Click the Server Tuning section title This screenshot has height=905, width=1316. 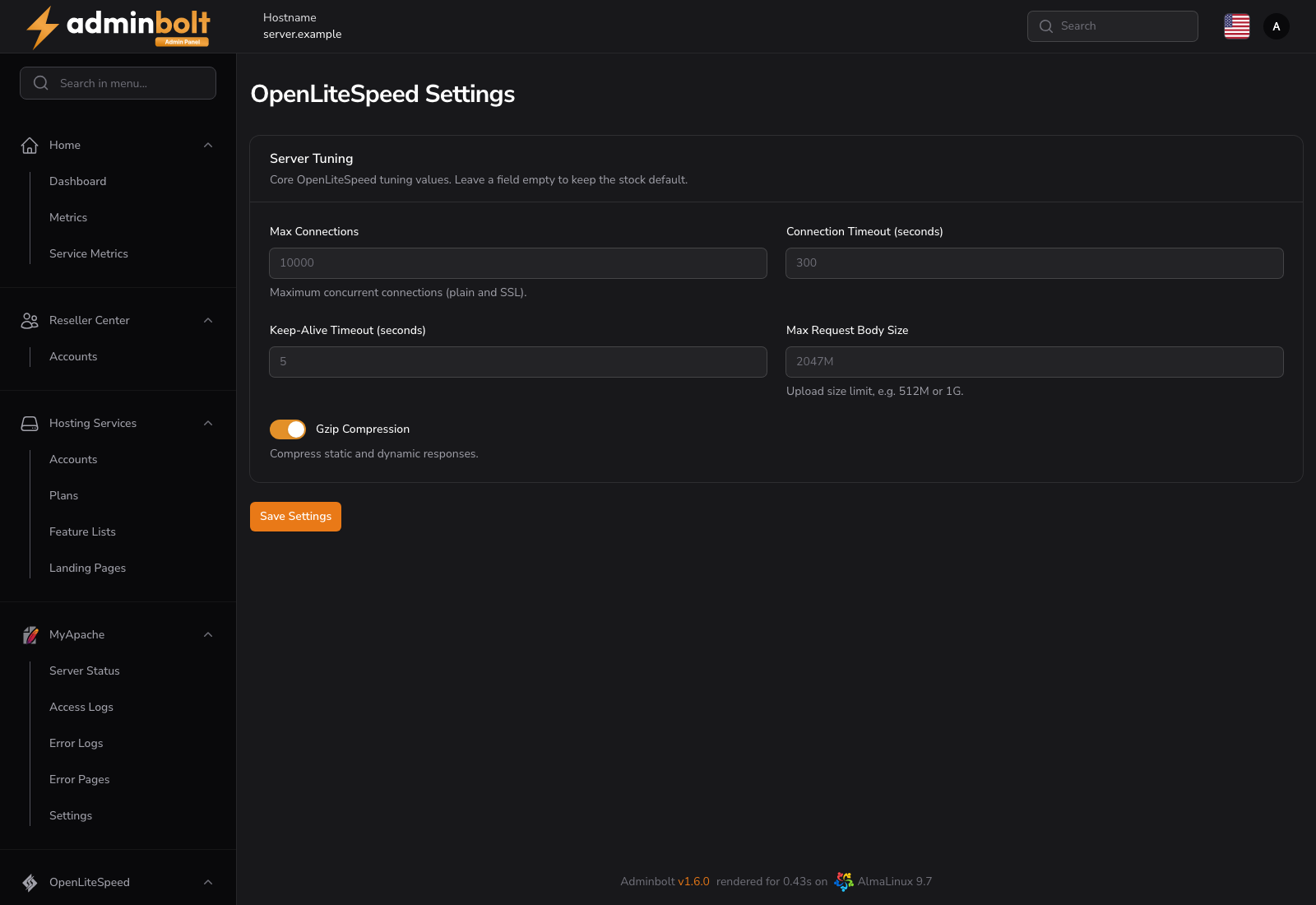(311, 158)
